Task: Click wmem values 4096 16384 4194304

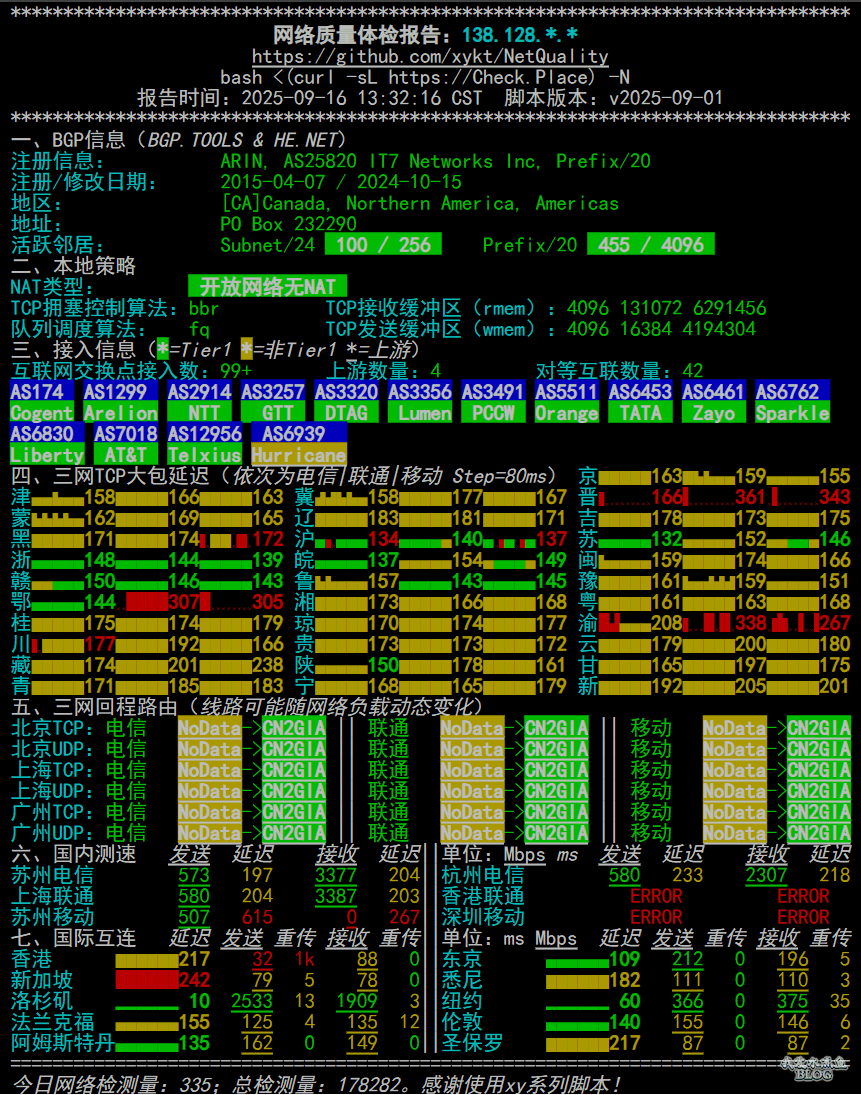Action: 661,329
